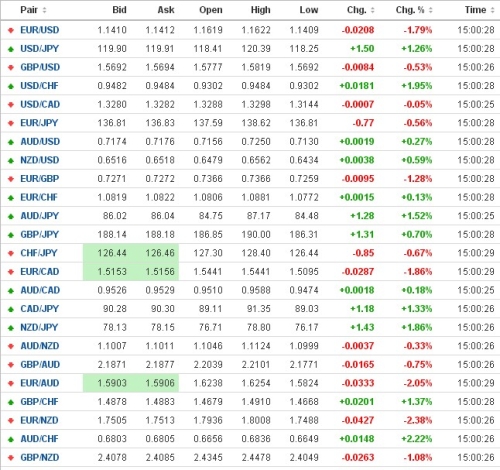Image resolution: width=500 pixels, height=470 pixels.
Task: Click the green up arrow beside AUD/CHF
Action: [11, 439]
